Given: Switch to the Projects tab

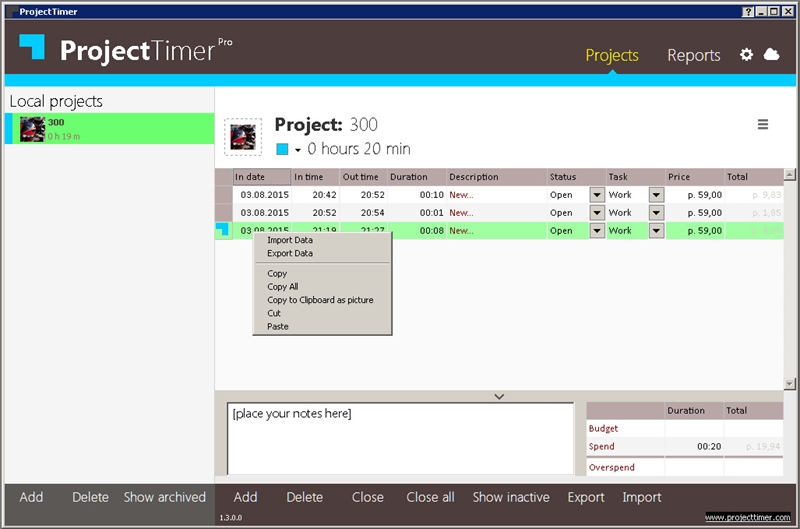Looking at the screenshot, I should click(x=612, y=55).
